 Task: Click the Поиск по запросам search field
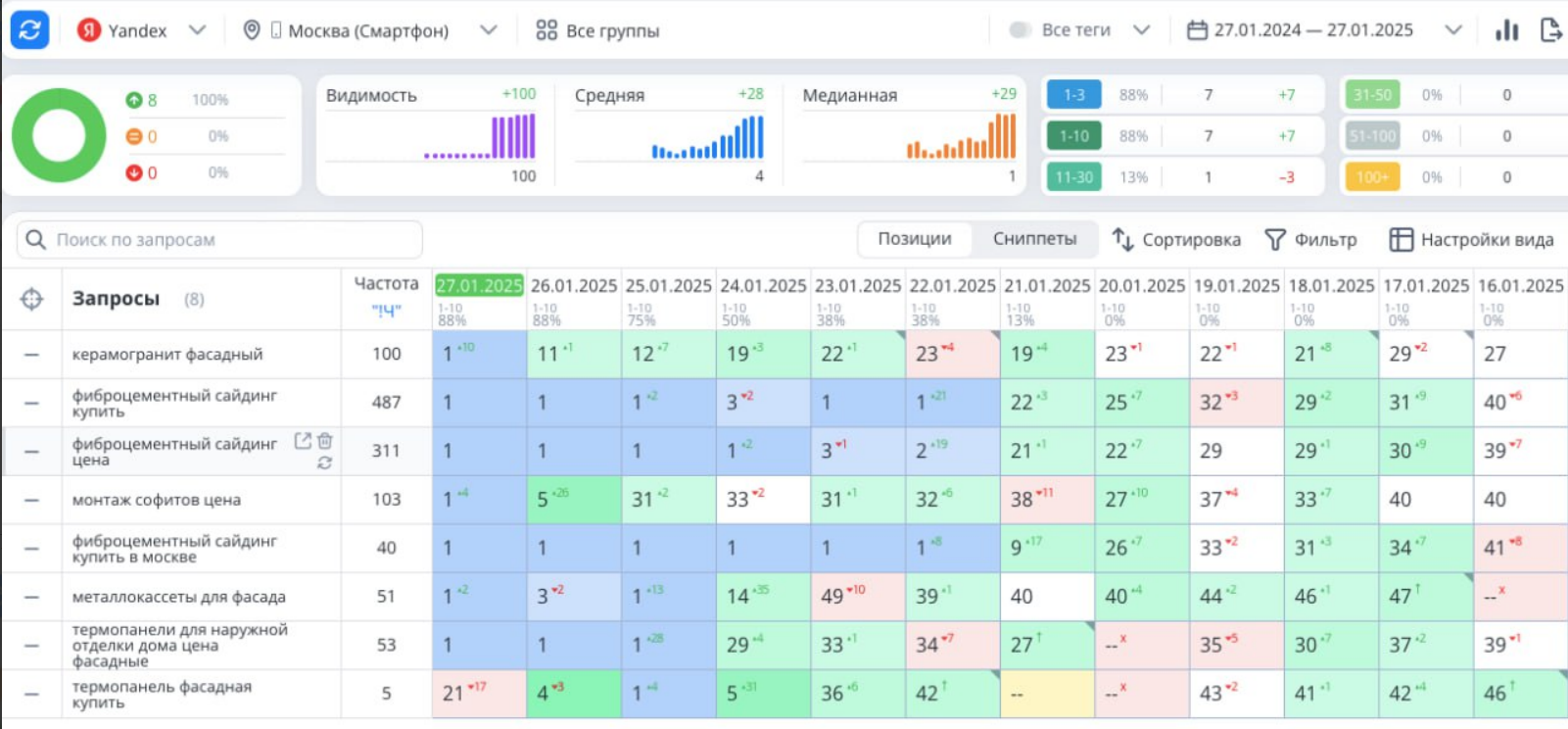click(219, 239)
